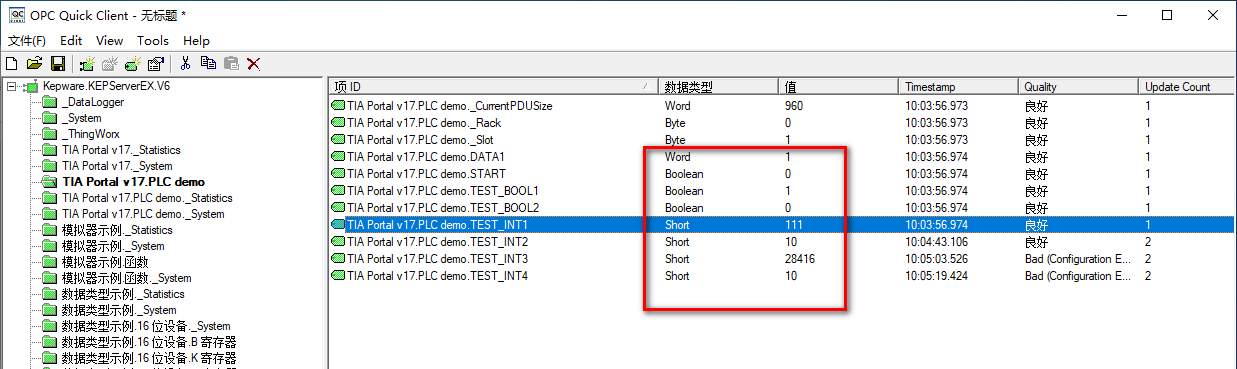Open the Tools menu
The image size is (1237, 369).
[x=153, y=41]
